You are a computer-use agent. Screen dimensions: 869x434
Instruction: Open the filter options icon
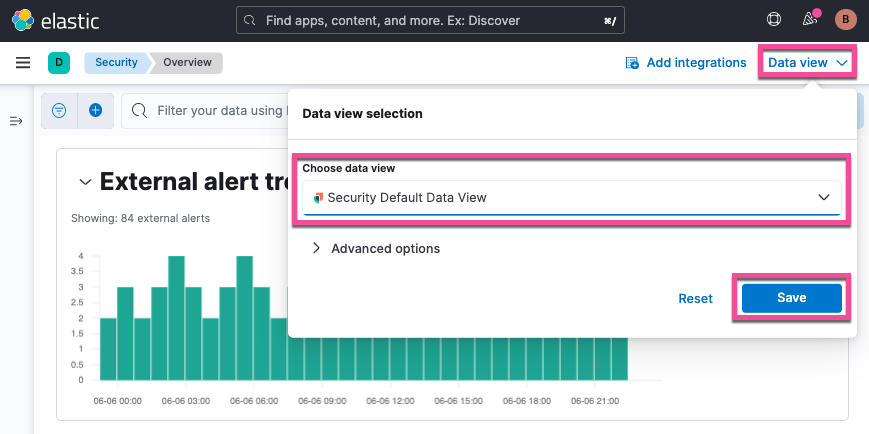59,111
